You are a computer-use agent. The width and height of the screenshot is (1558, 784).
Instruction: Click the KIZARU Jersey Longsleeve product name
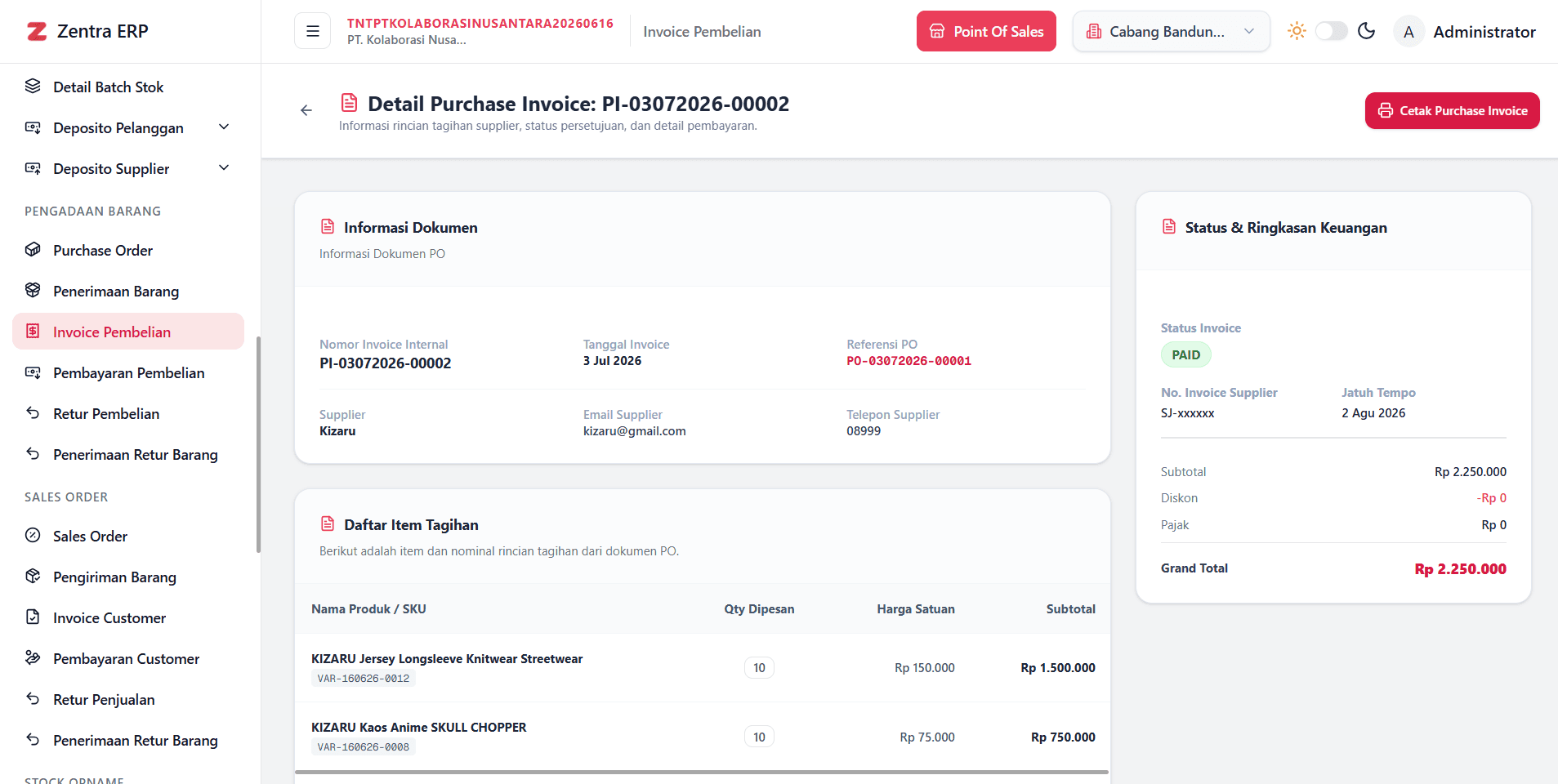point(447,658)
